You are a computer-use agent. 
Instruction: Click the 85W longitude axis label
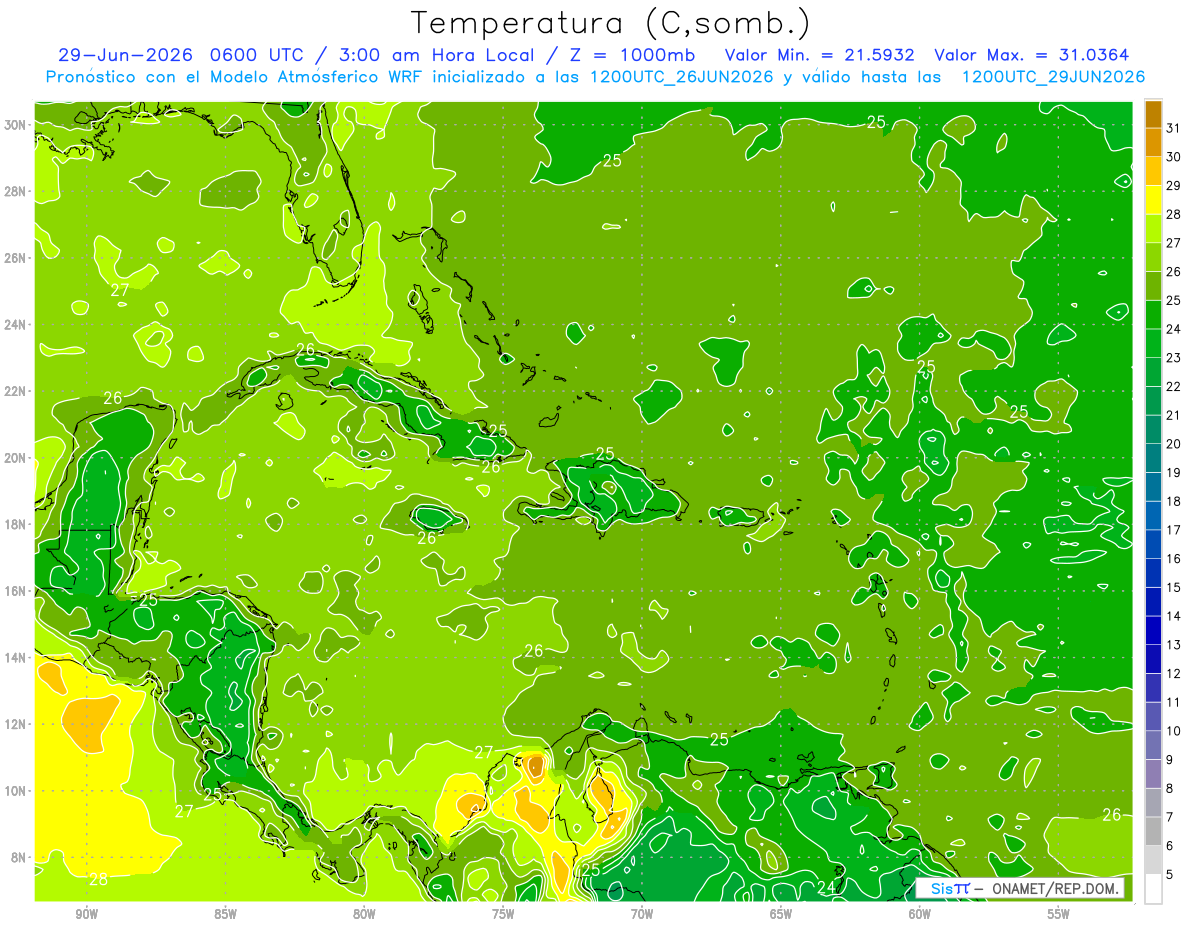tap(225, 914)
